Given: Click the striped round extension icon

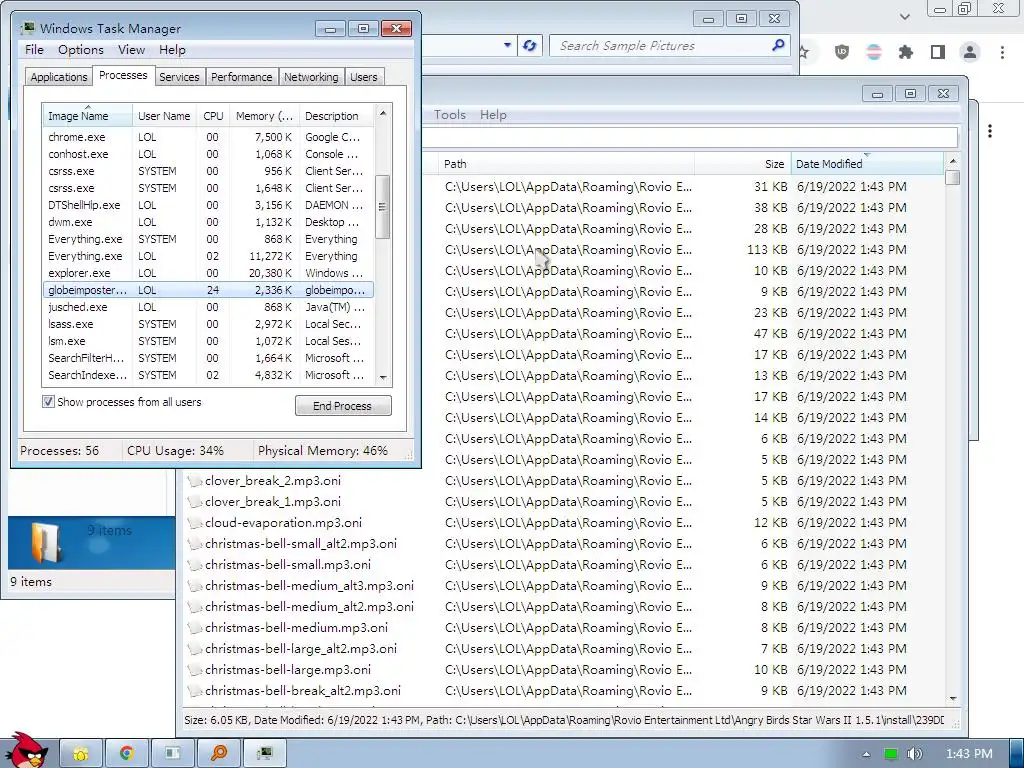Looking at the screenshot, I should [874, 52].
